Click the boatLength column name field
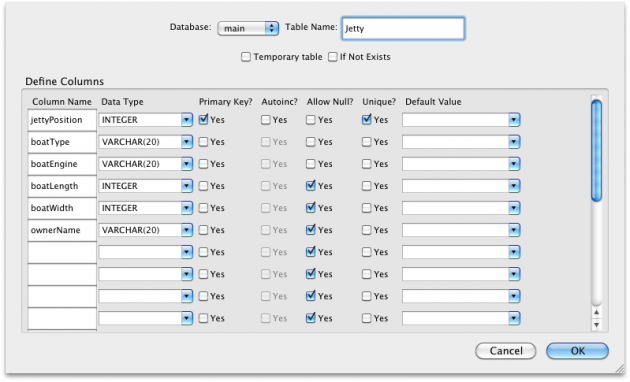Screen dimensions: 630x382 62,186
